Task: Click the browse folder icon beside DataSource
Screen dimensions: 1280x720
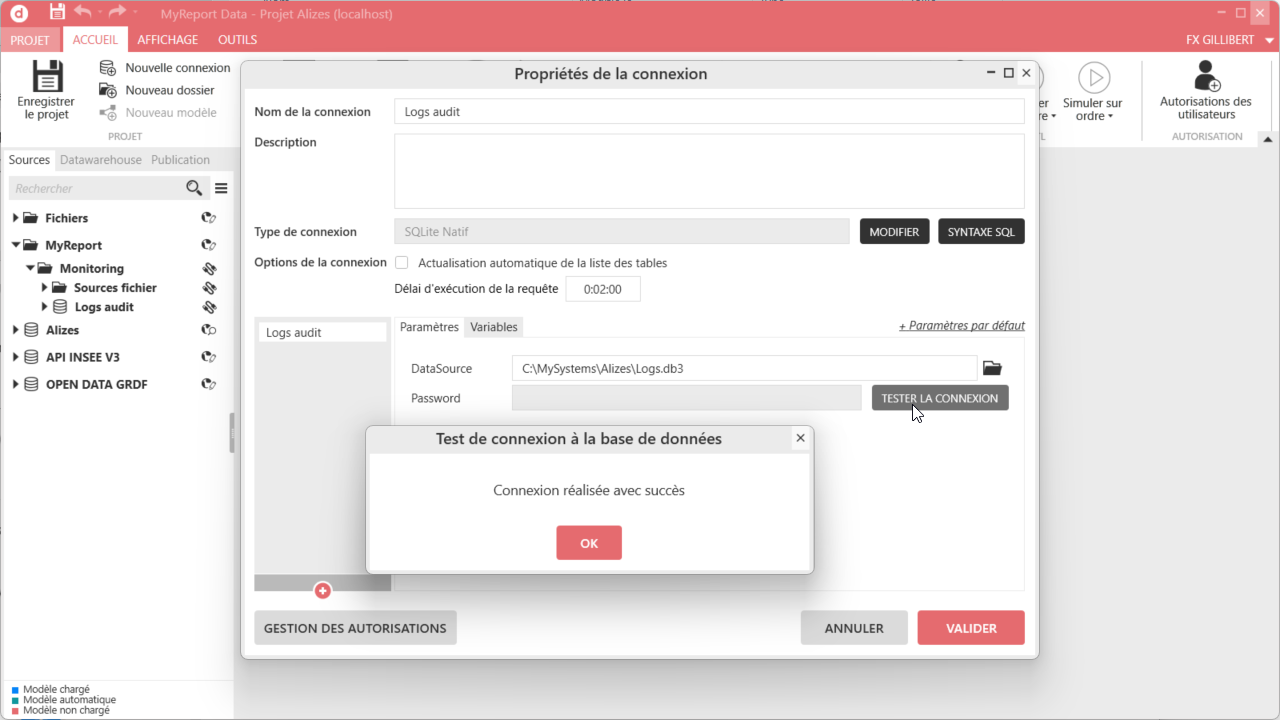Action: pos(992,368)
